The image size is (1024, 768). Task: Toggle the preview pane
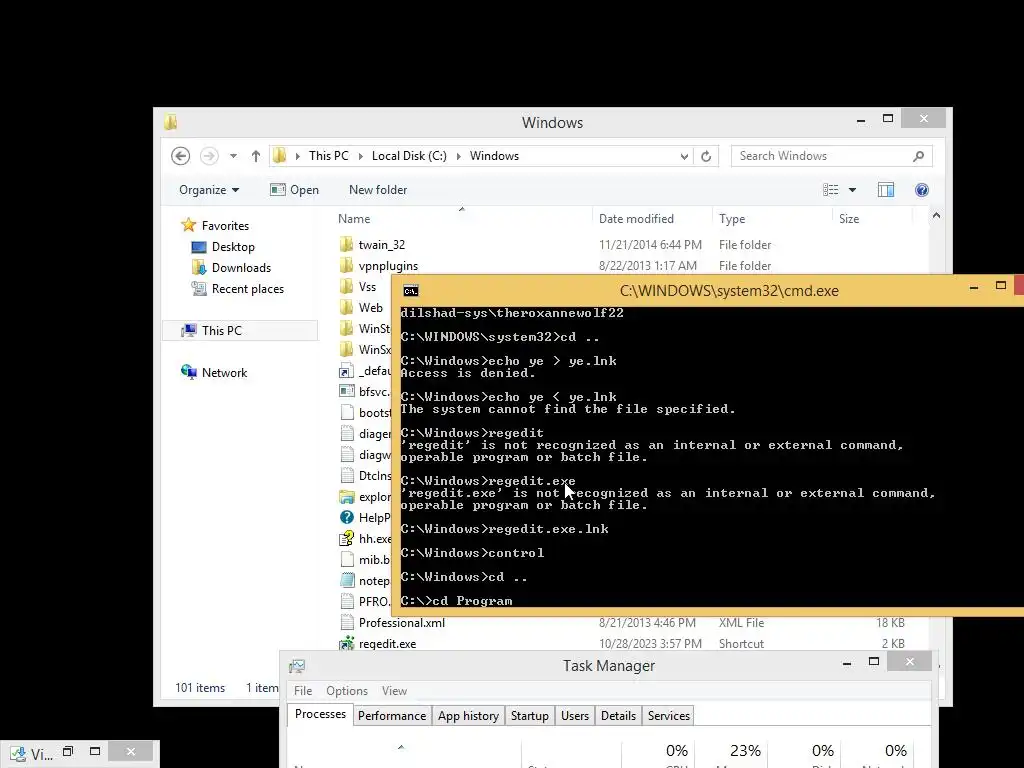[886, 190]
